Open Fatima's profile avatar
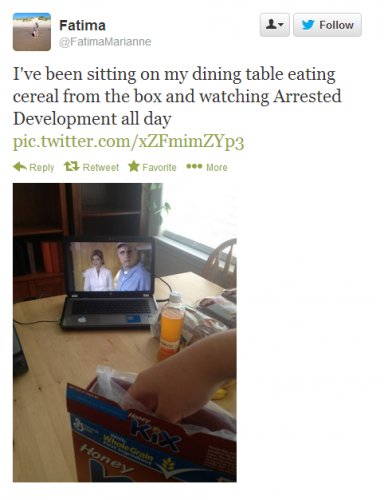This screenshot has width=384, height=500. 32,32
